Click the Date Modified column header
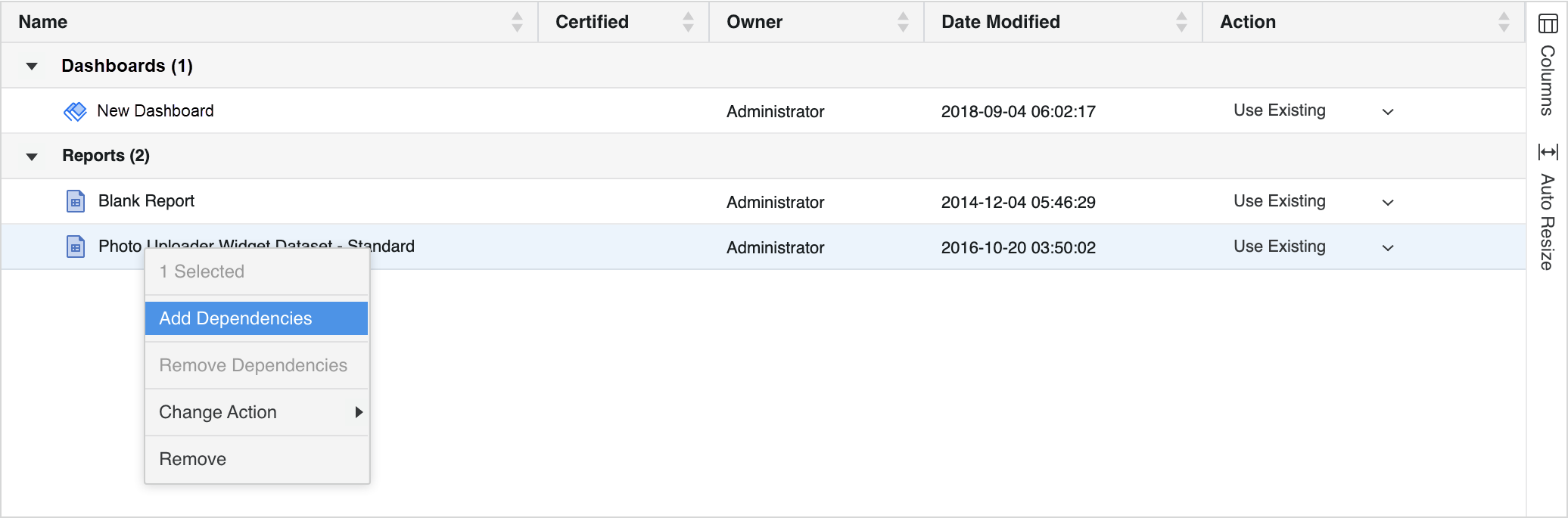Image resolution: width=1568 pixels, height=518 pixels. click(1000, 22)
